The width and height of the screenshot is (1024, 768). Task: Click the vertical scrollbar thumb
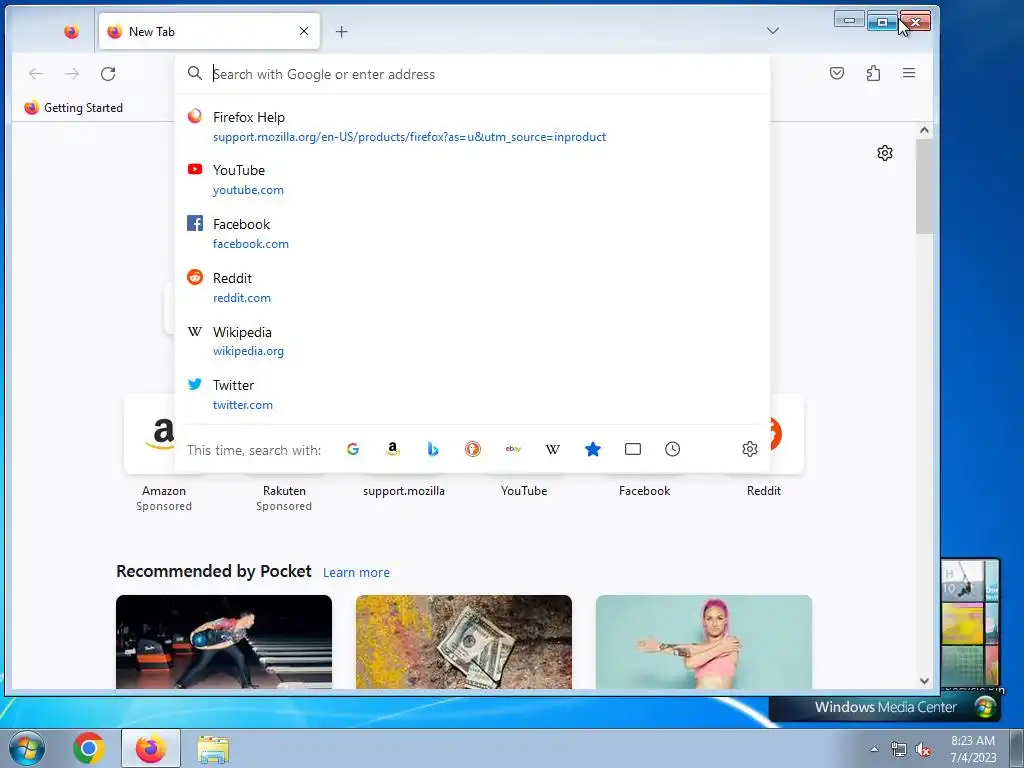tap(924, 186)
